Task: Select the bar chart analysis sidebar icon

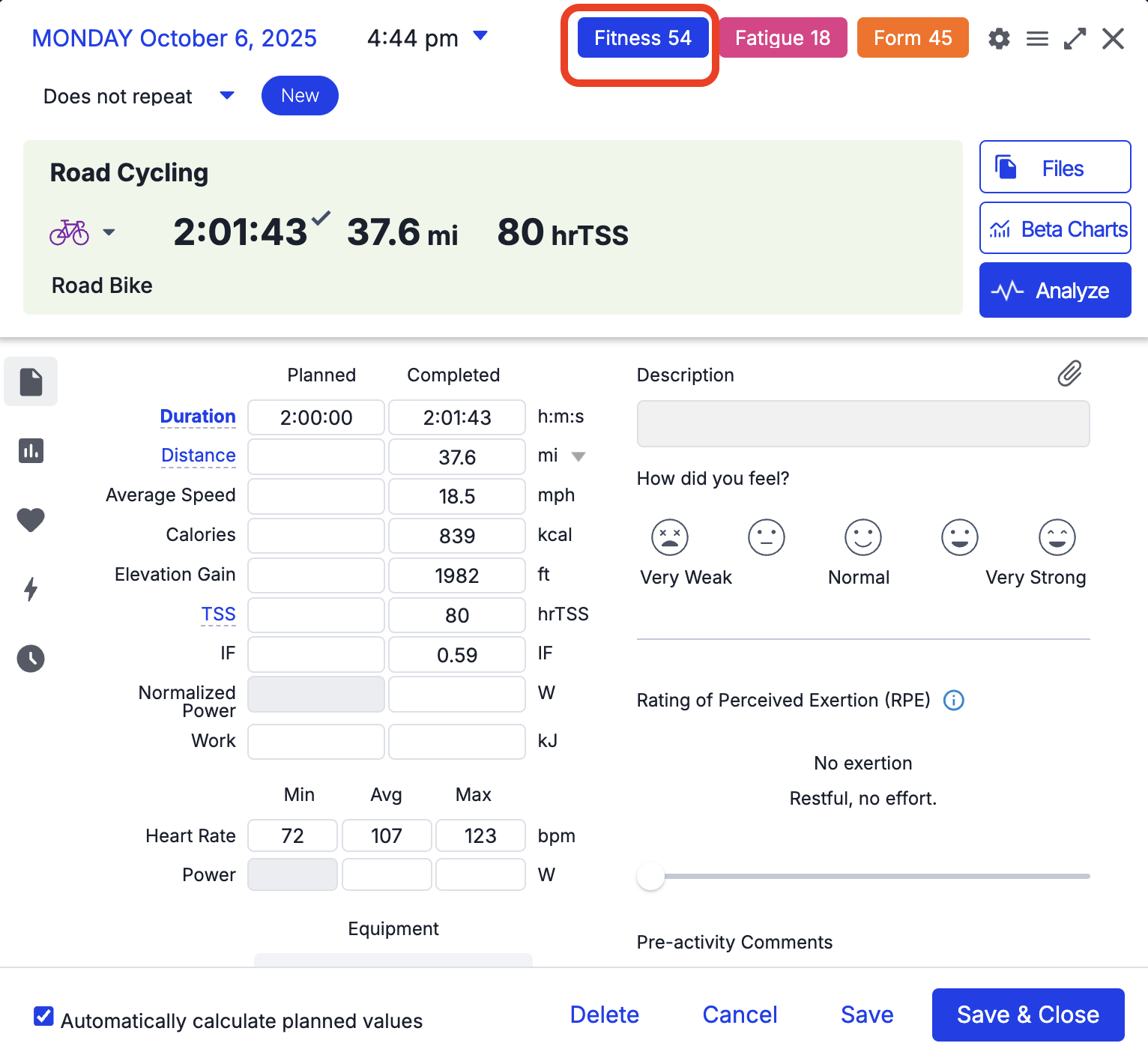Action: pyautogui.click(x=31, y=450)
